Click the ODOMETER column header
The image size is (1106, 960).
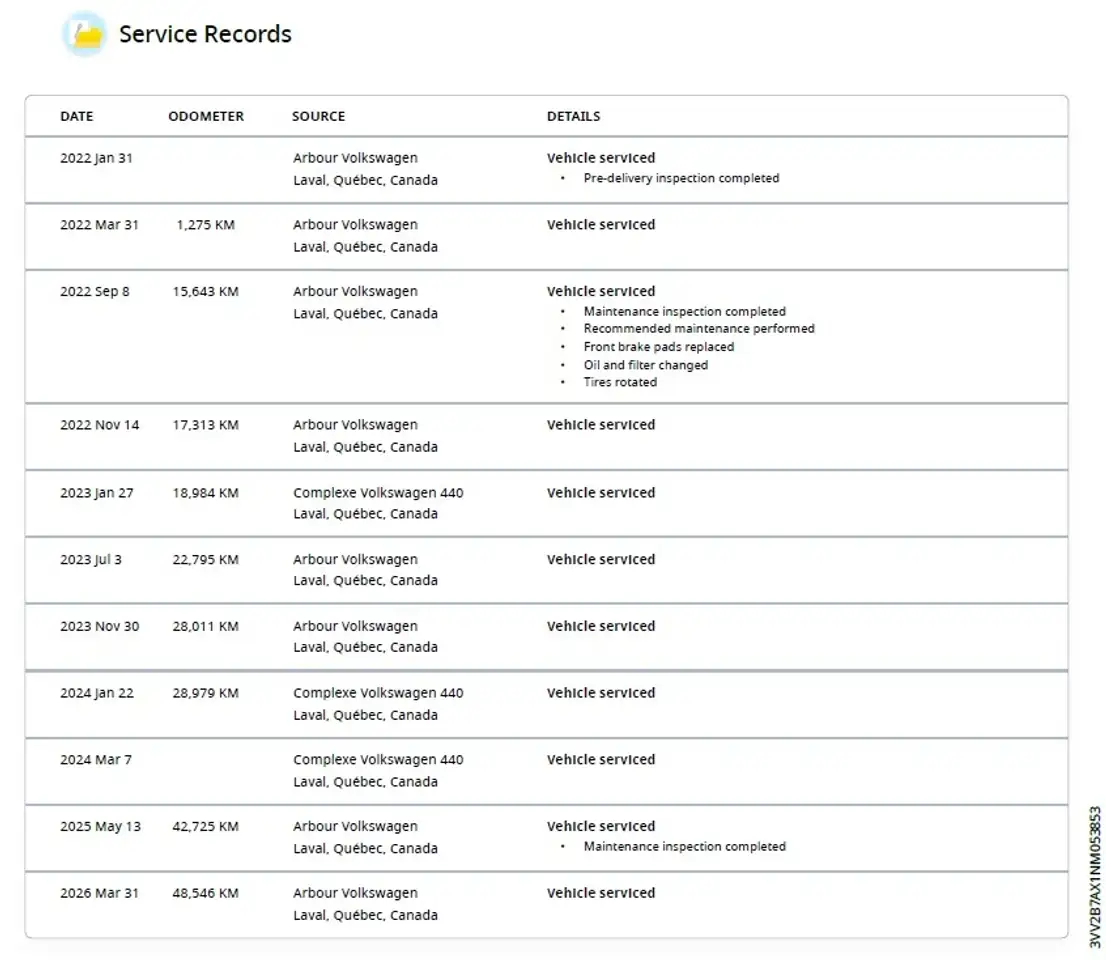pyautogui.click(x=206, y=116)
